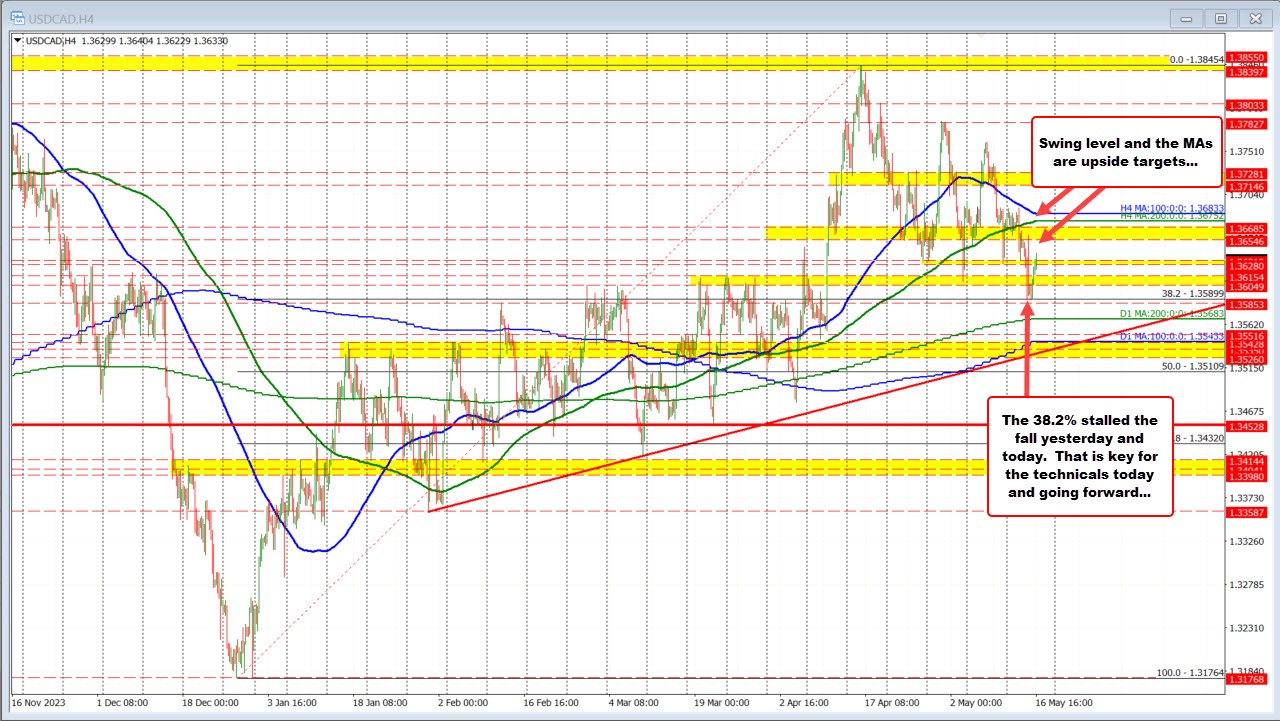Viewport: 1280px width, 721px height.
Task: Click the D1 MA:200 green indicator label
Action: tap(1171, 314)
